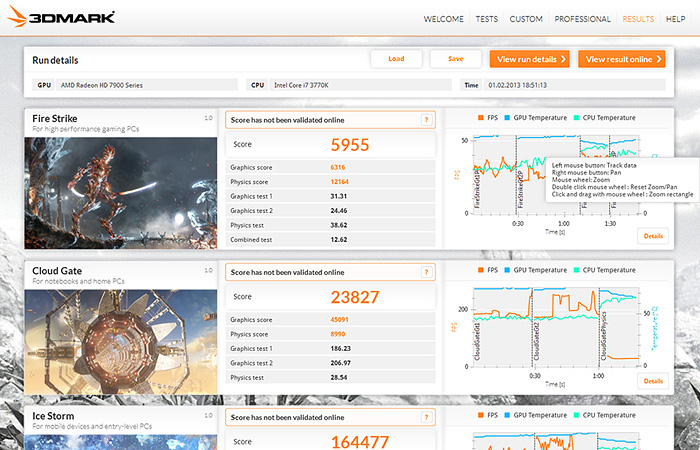This screenshot has width=700, height=450.
Task: Open View result online
Action: [x=622, y=59]
